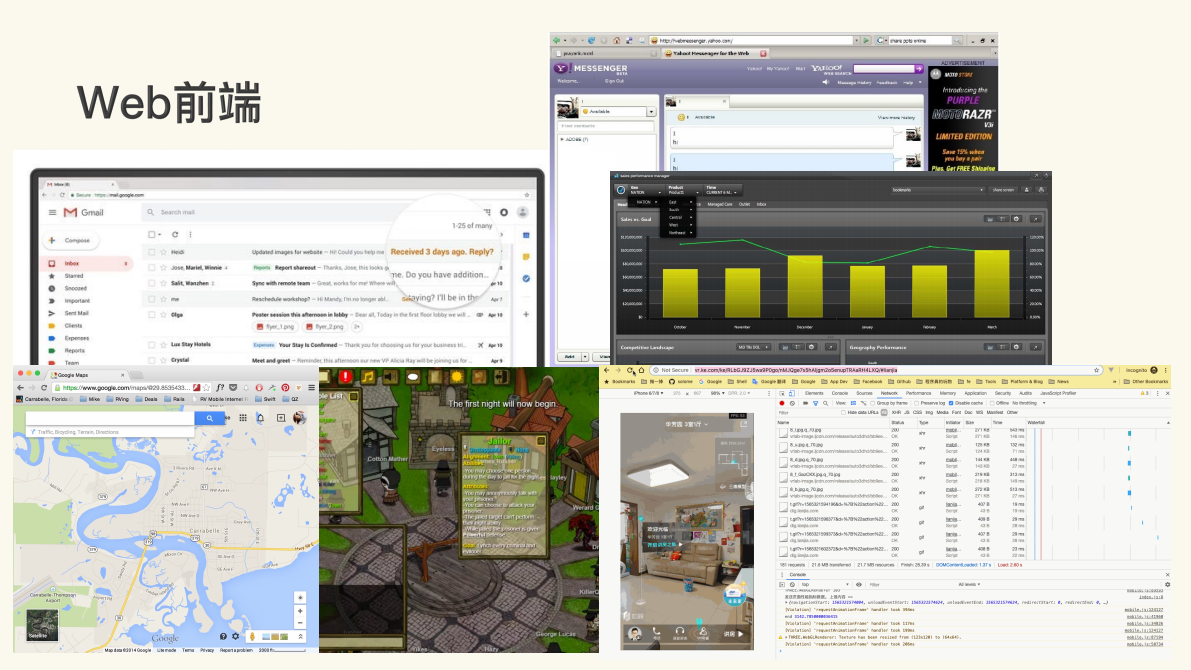Open the No throttling dropdown
Image resolution: width=1191 pixels, height=670 pixels.
tap(1029, 403)
